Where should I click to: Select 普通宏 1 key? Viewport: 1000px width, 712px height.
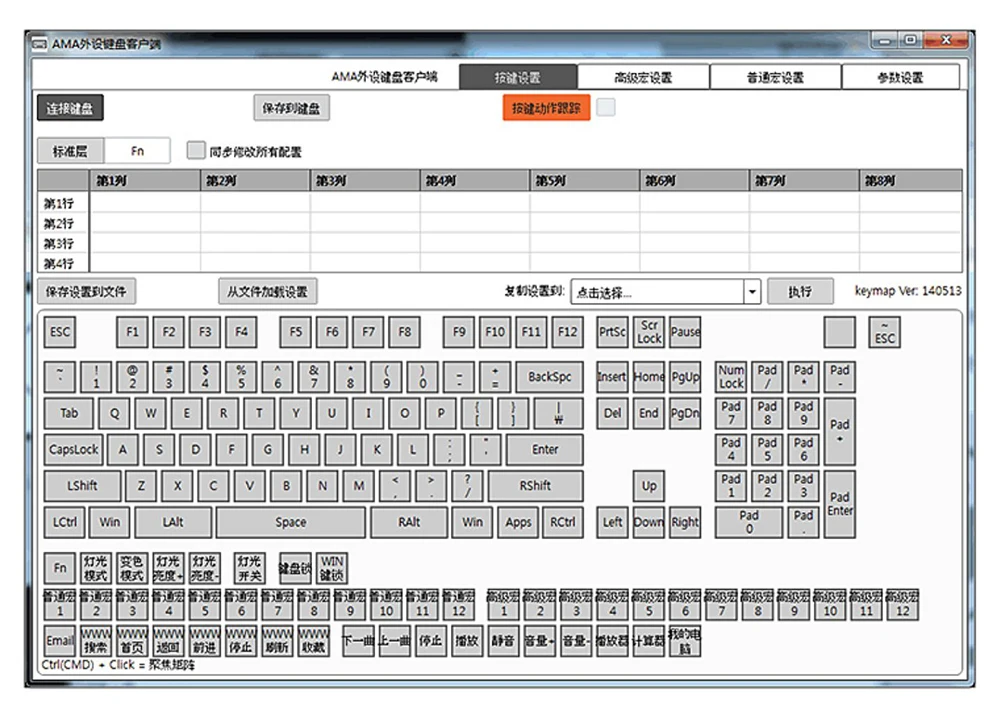60,604
